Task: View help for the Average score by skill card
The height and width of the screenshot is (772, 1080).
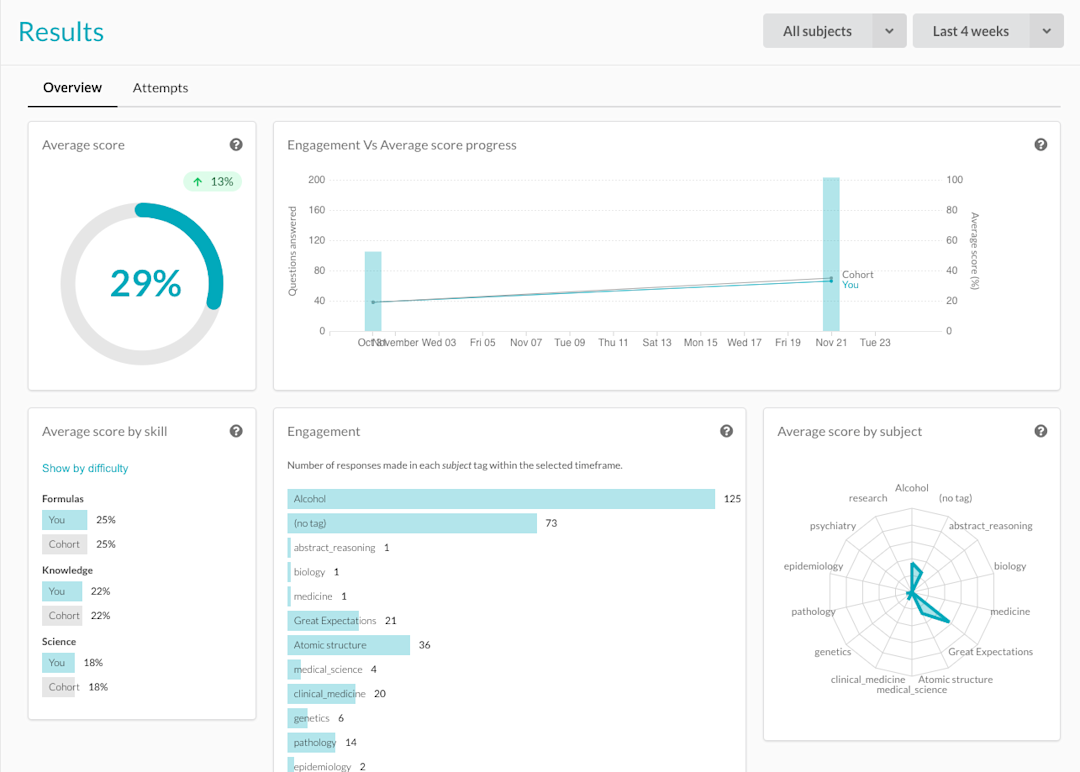Action: click(236, 430)
